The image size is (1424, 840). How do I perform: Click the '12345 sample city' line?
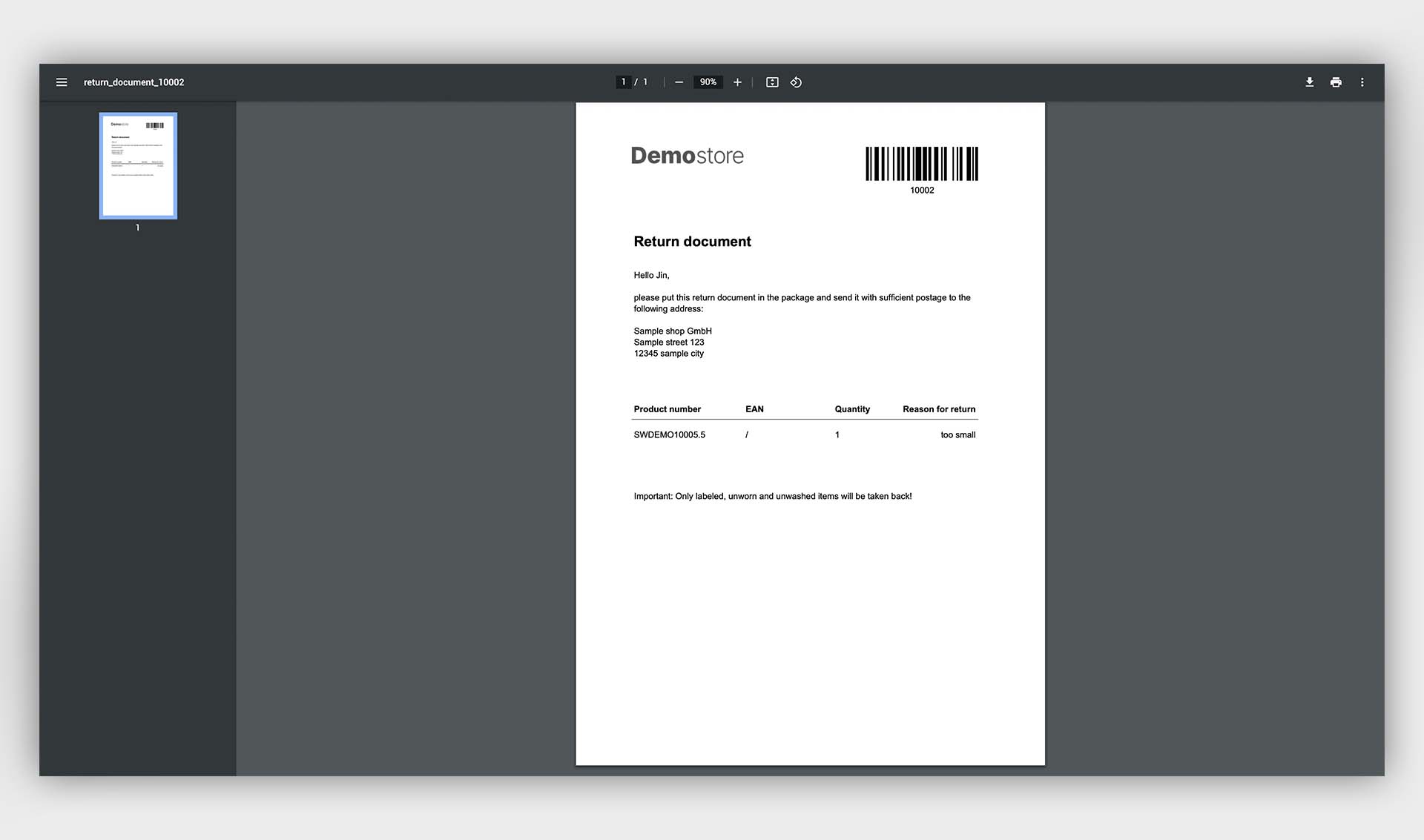669,354
